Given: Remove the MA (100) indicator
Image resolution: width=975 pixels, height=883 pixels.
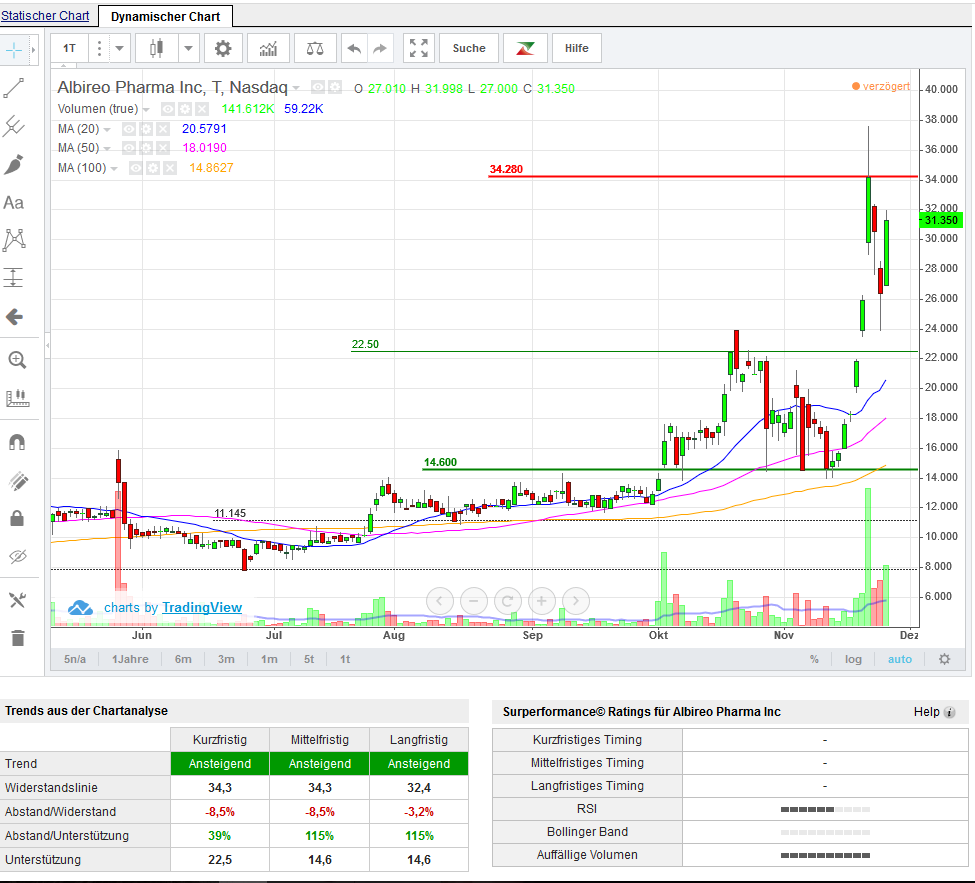Looking at the screenshot, I should (x=170, y=168).
